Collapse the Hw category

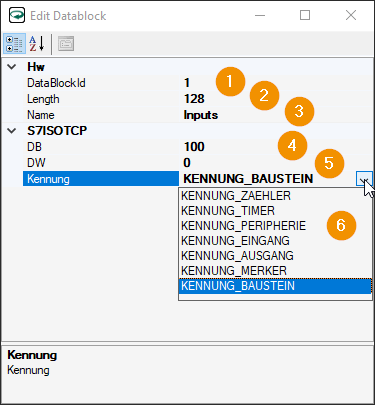(12, 67)
